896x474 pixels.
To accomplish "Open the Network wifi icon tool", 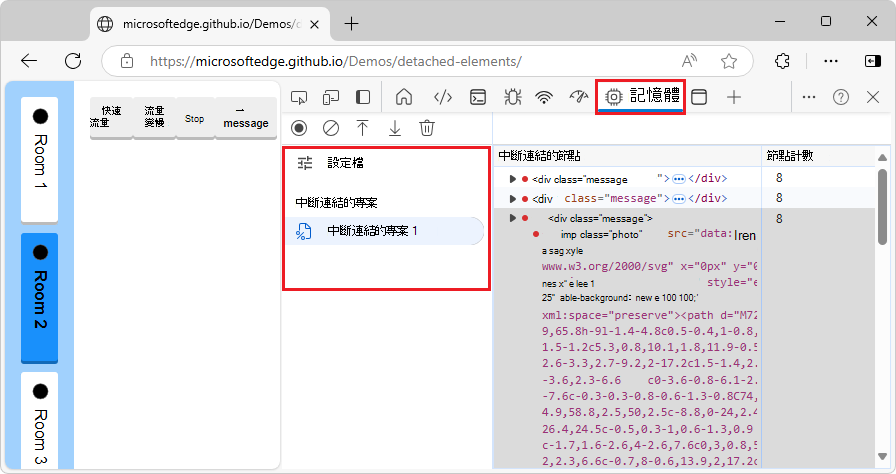I will coord(544,98).
